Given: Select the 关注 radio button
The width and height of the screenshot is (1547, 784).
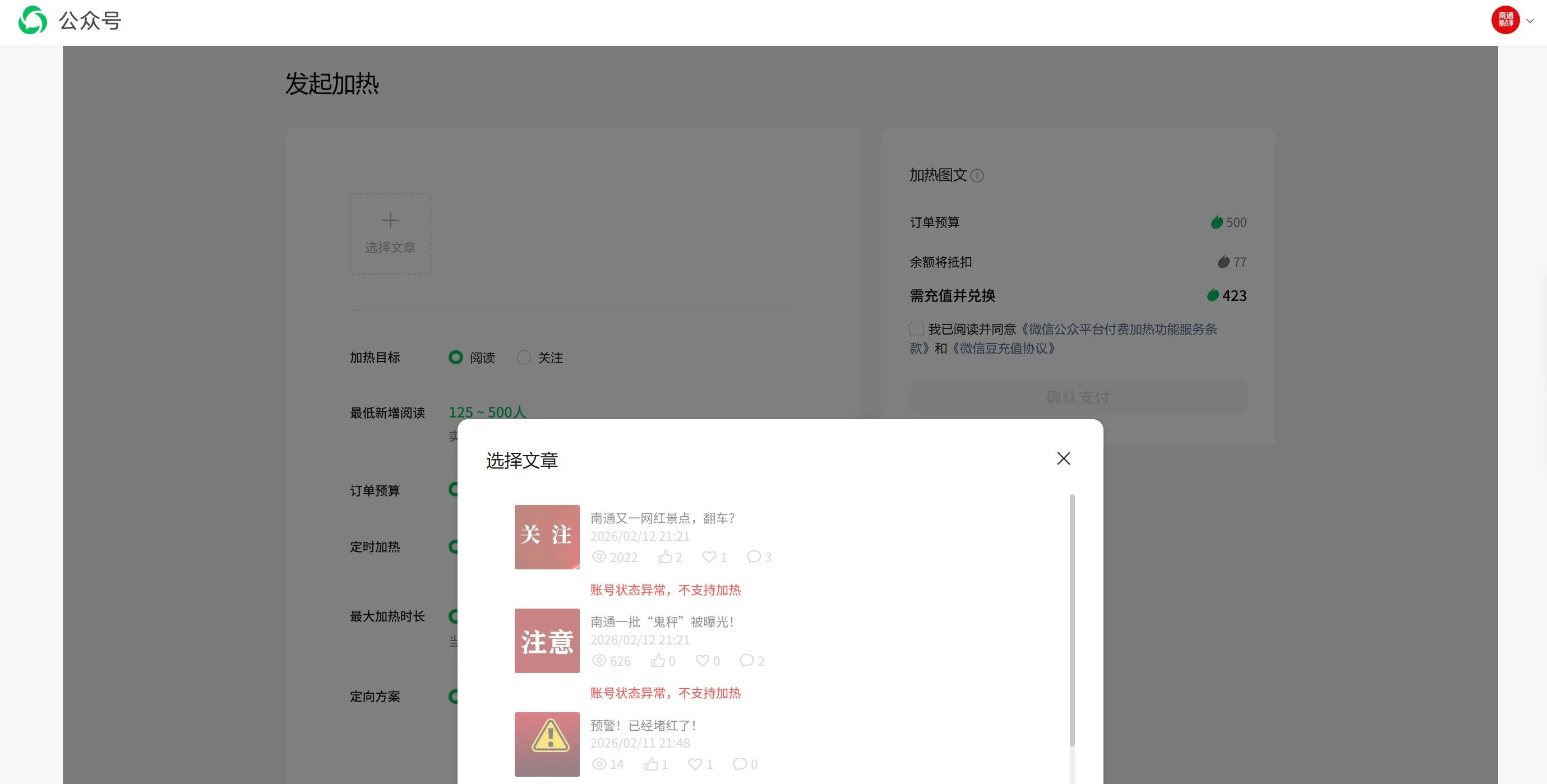Looking at the screenshot, I should coord(524,358).
